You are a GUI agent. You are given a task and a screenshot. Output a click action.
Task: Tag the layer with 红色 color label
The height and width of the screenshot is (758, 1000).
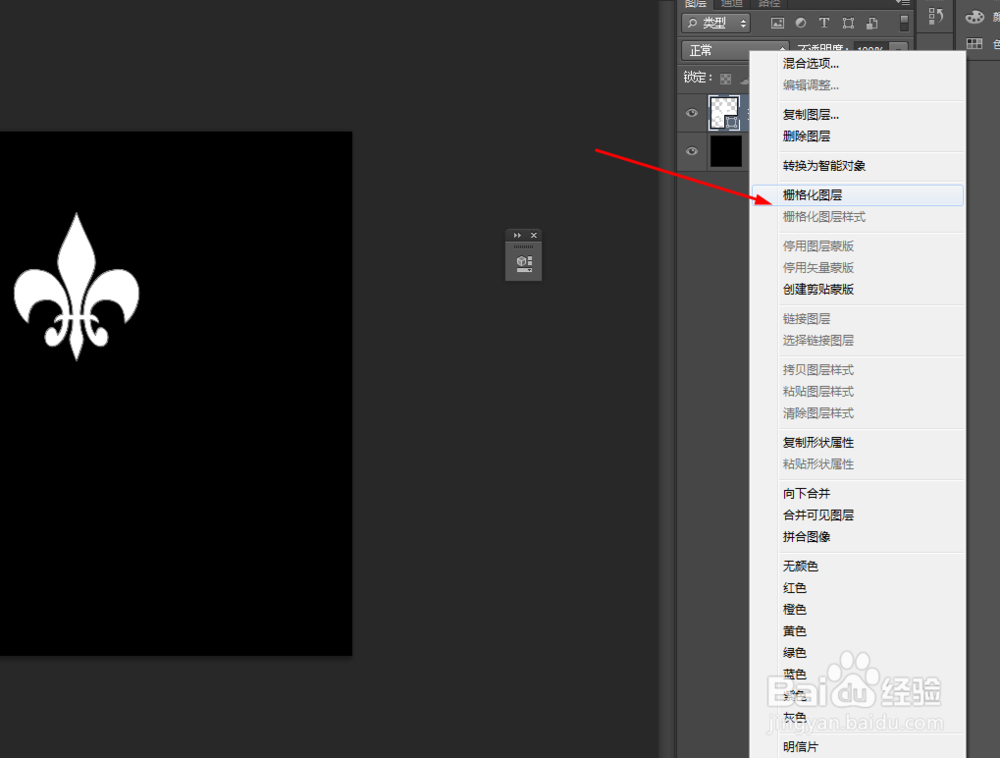tap(794, 587)
